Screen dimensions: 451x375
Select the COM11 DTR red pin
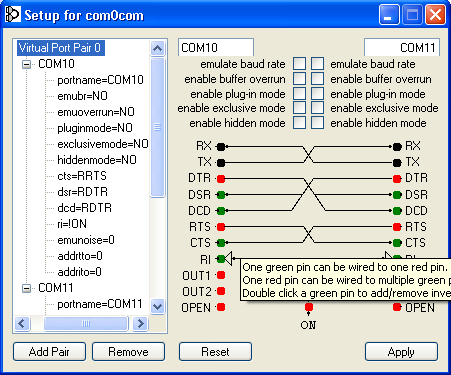[x=397, y=179]
